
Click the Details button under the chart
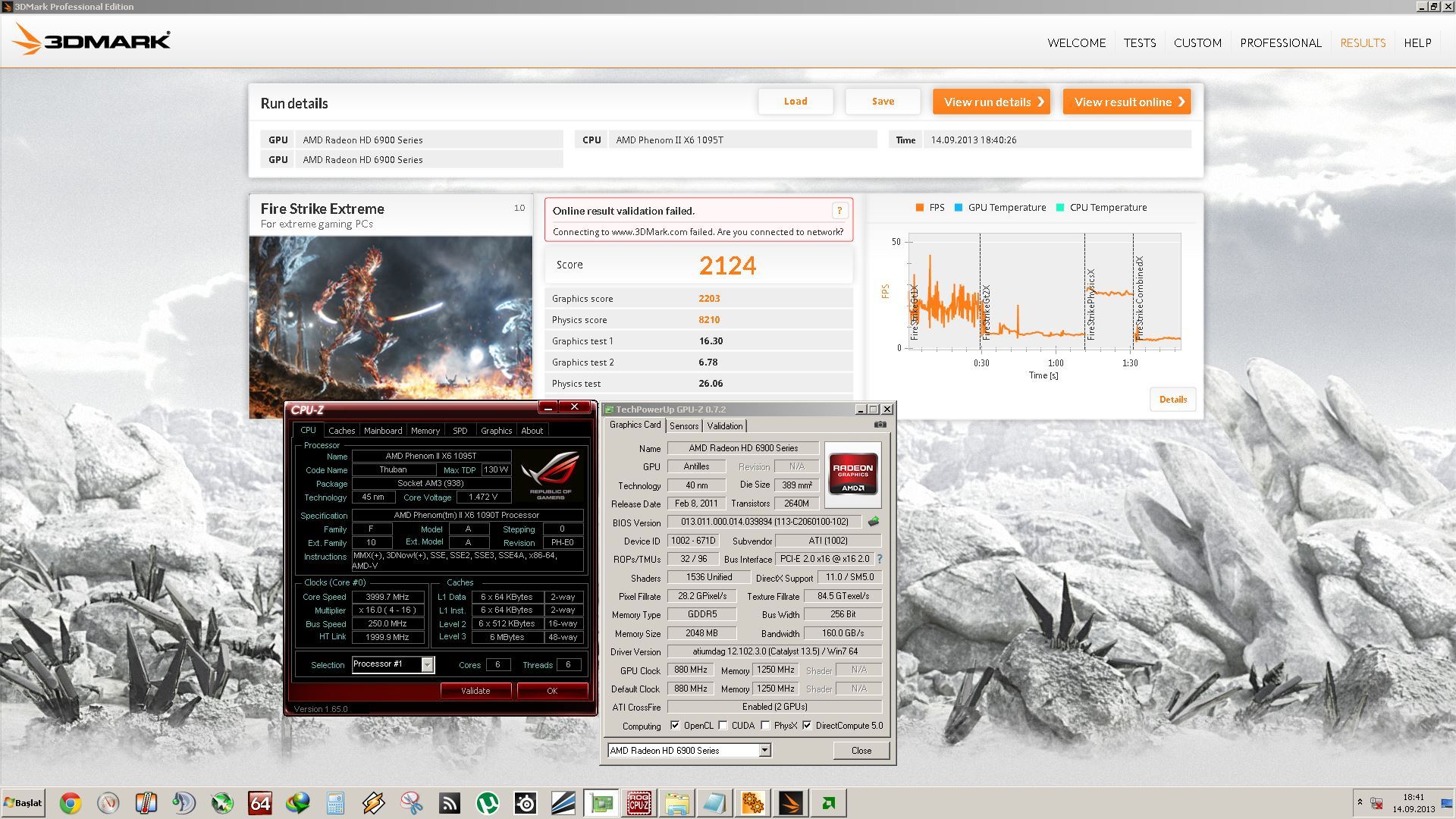pos(1172,400)
